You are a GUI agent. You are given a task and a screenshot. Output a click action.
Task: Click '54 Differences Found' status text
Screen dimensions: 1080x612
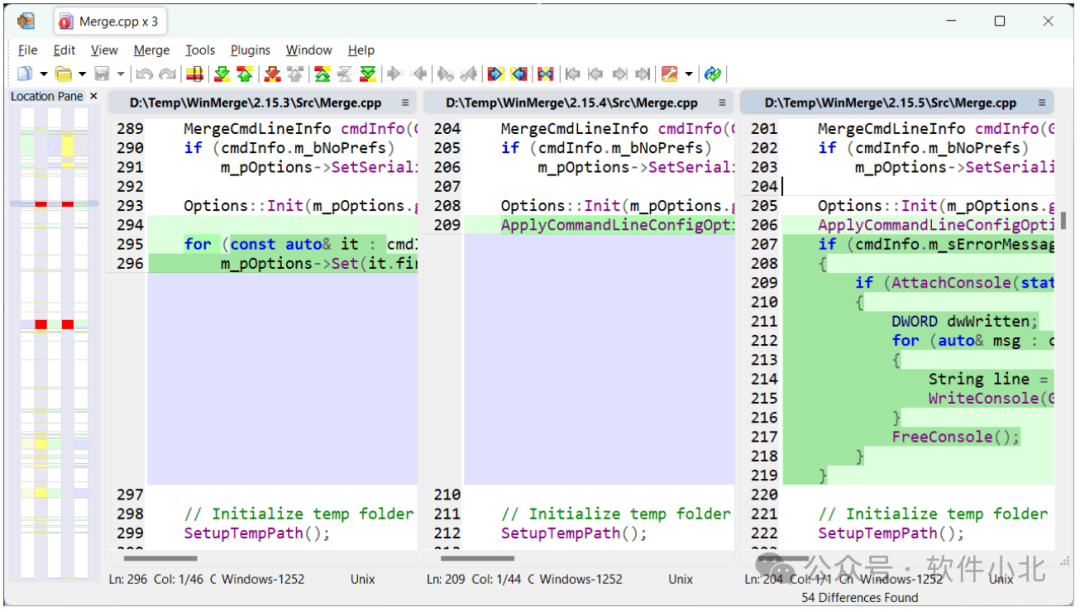point(860,598)
